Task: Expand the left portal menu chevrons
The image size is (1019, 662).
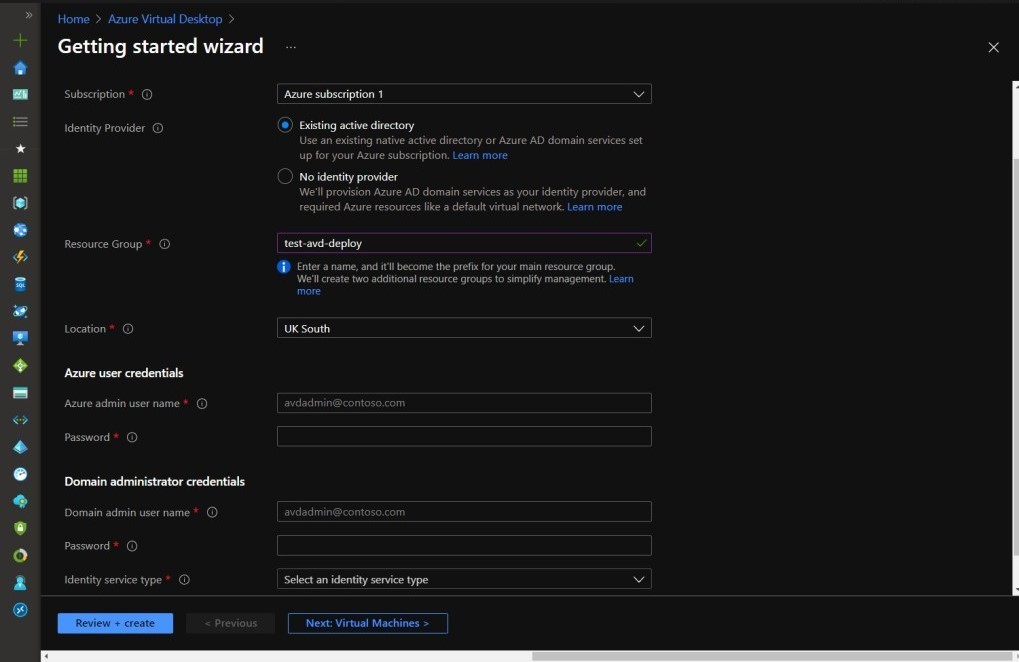Action: pyautogui.click(x=29, y=14)
